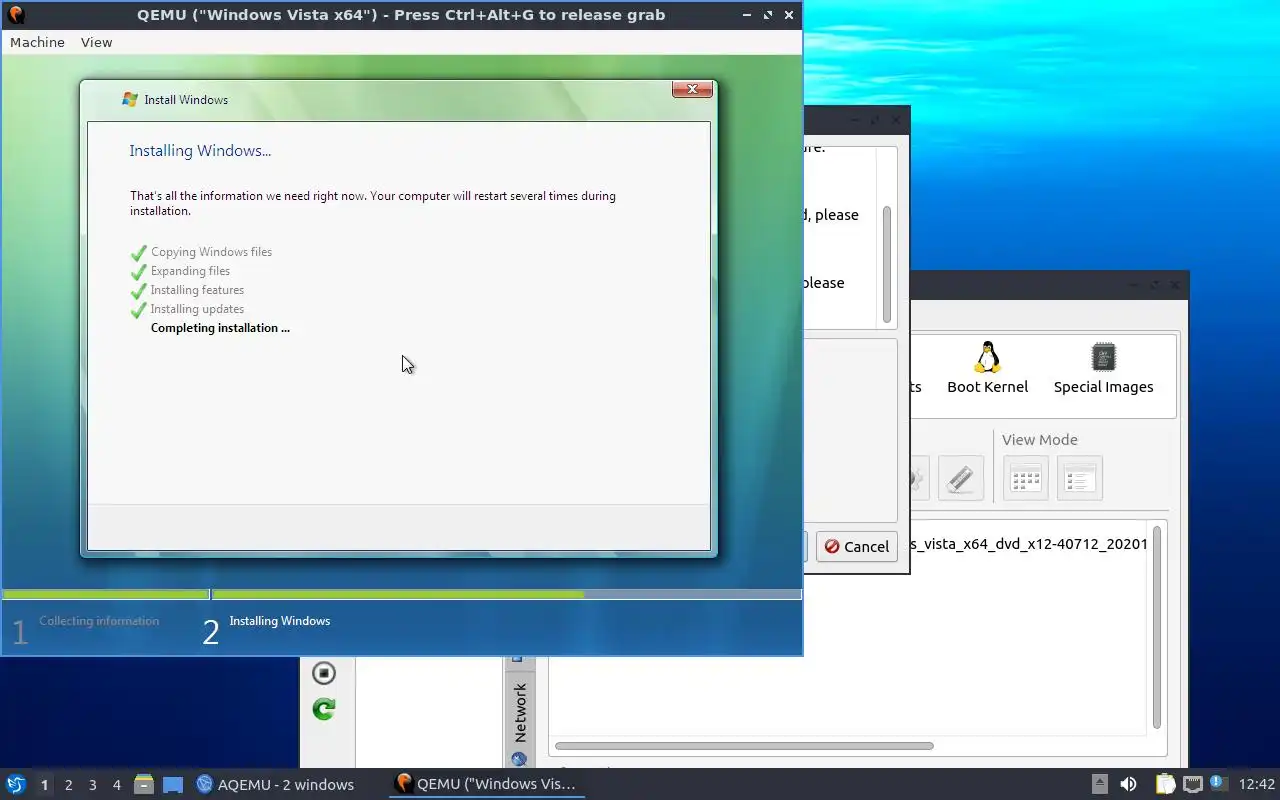Select the Boot Kernel tab in AQEMU
Viewport: 1280px width, 800px height.
pos(987,369)
